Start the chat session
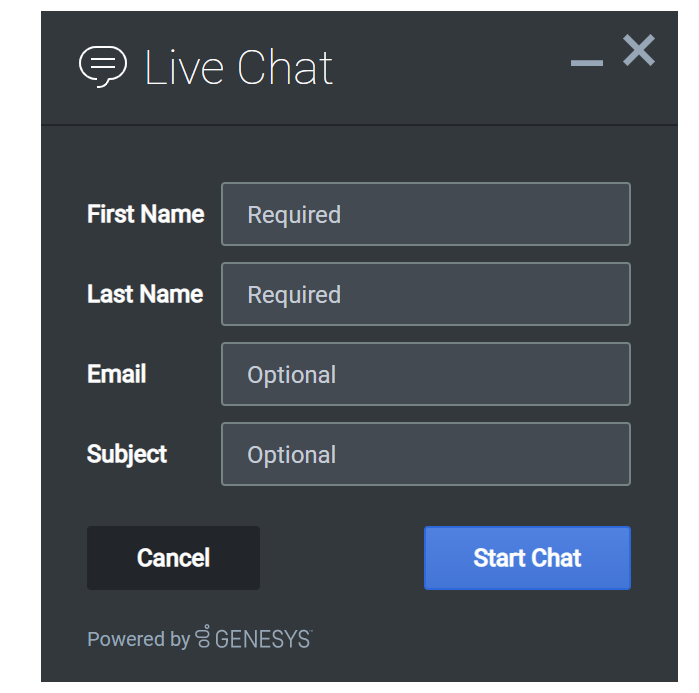 tap(527, 558)
